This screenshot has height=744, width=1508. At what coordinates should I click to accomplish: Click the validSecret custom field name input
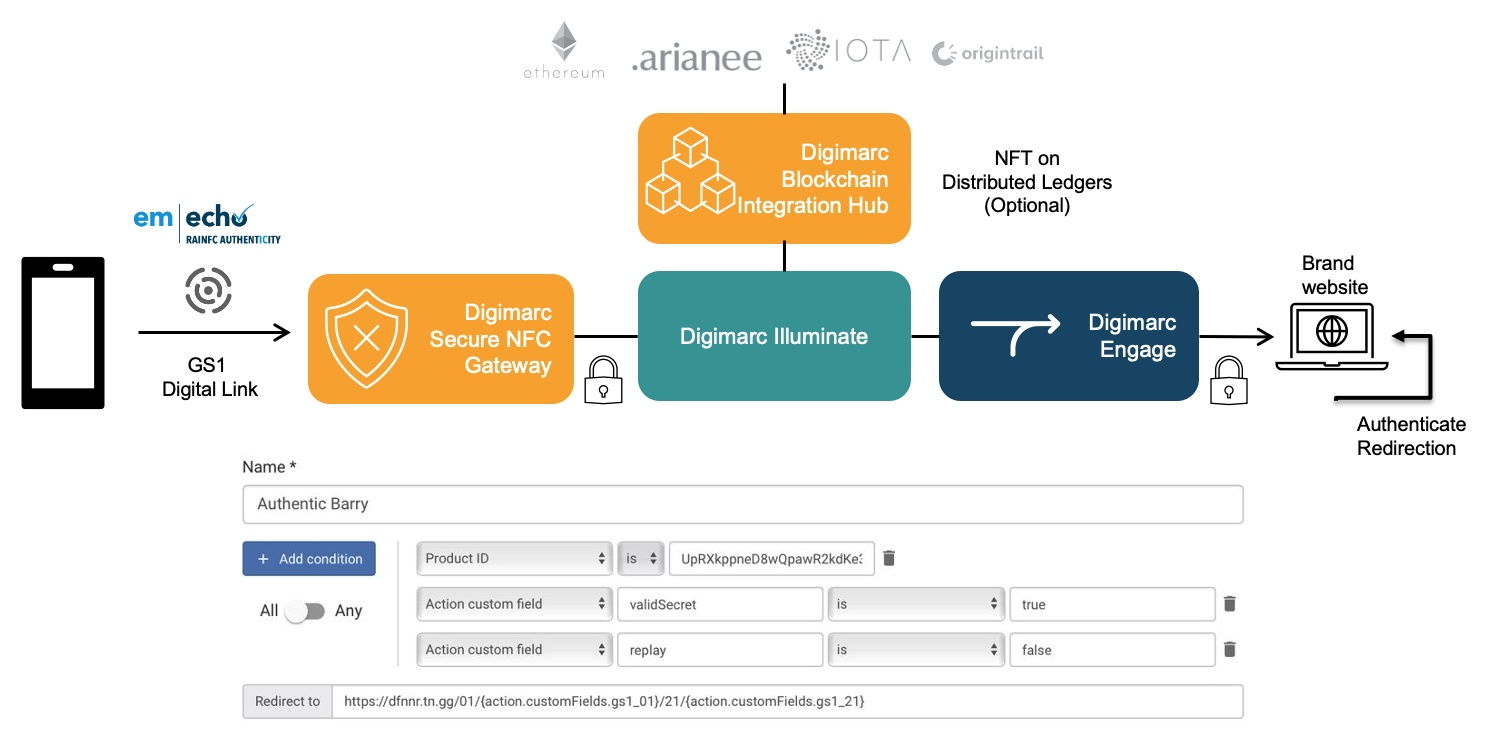pos(720,604)
